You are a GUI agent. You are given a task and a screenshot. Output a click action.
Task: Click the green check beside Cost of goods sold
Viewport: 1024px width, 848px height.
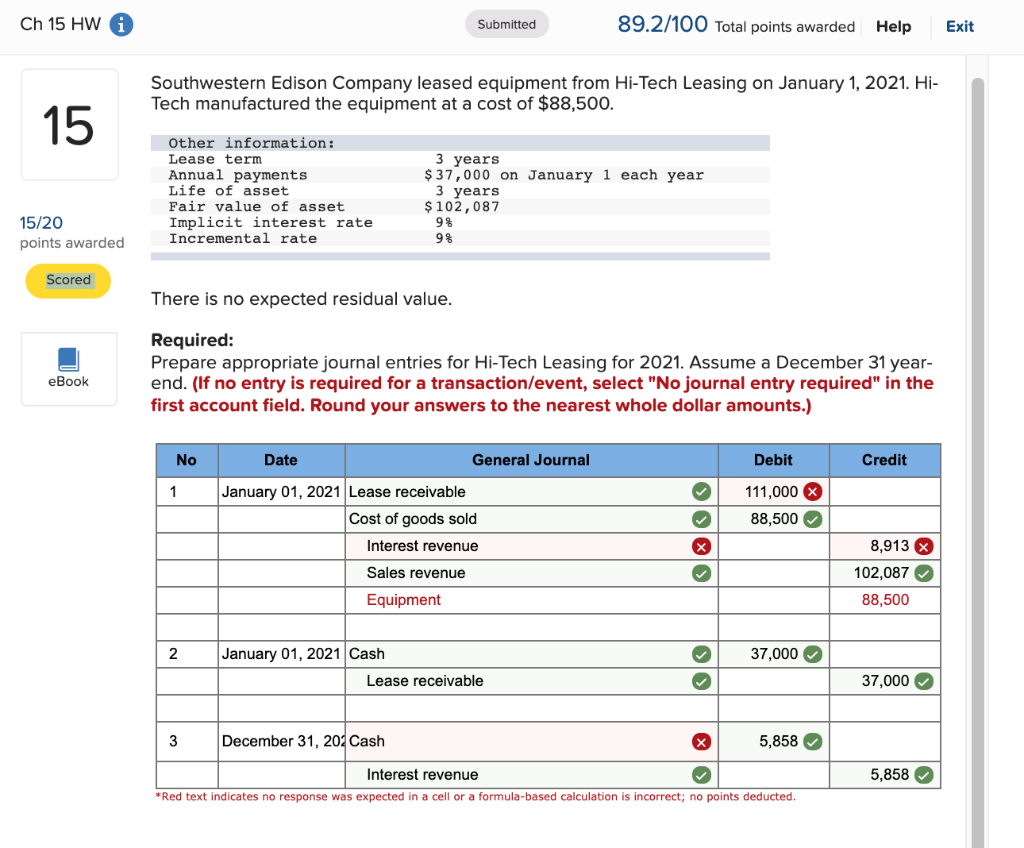[x=700, y=518]
